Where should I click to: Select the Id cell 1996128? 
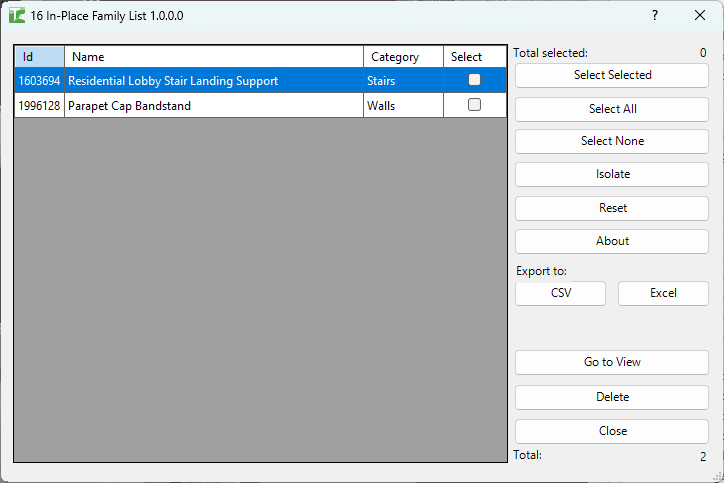pos(39,105)
